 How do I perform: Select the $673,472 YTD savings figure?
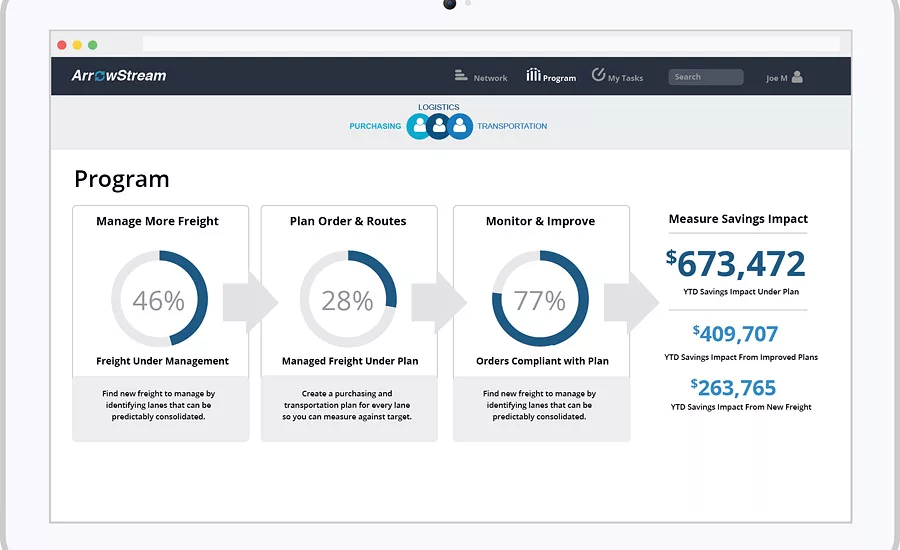[x=735, y=264]
